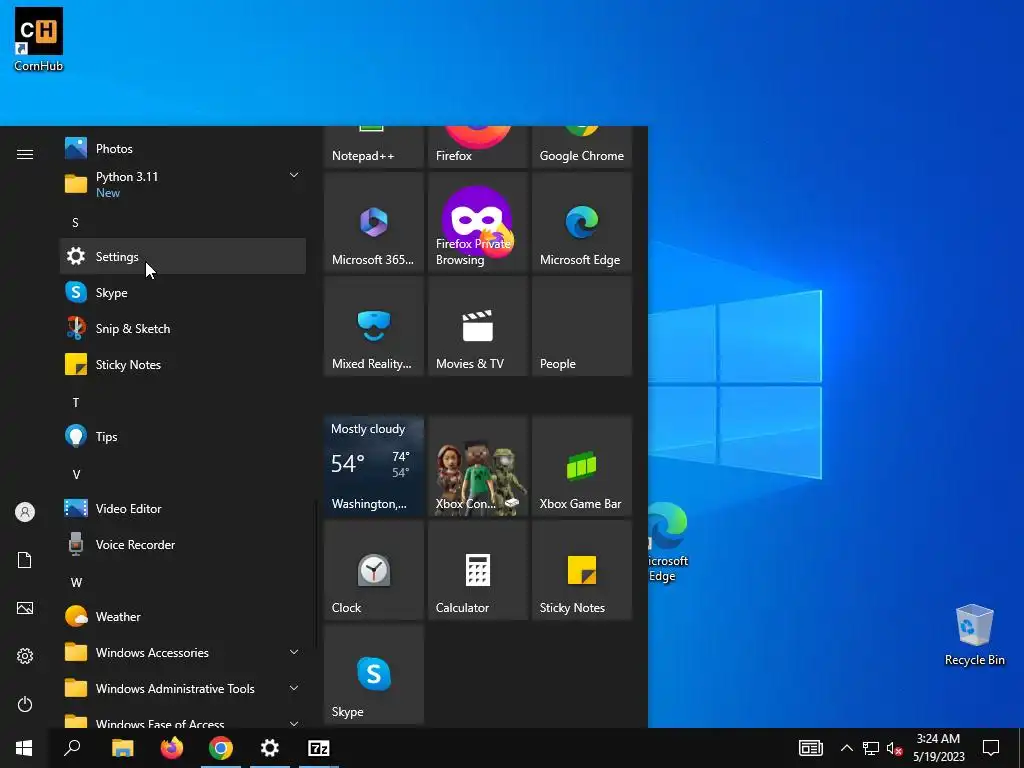
Task: Expand Windows Administrative Tools folder
Action: click(183, 688)
